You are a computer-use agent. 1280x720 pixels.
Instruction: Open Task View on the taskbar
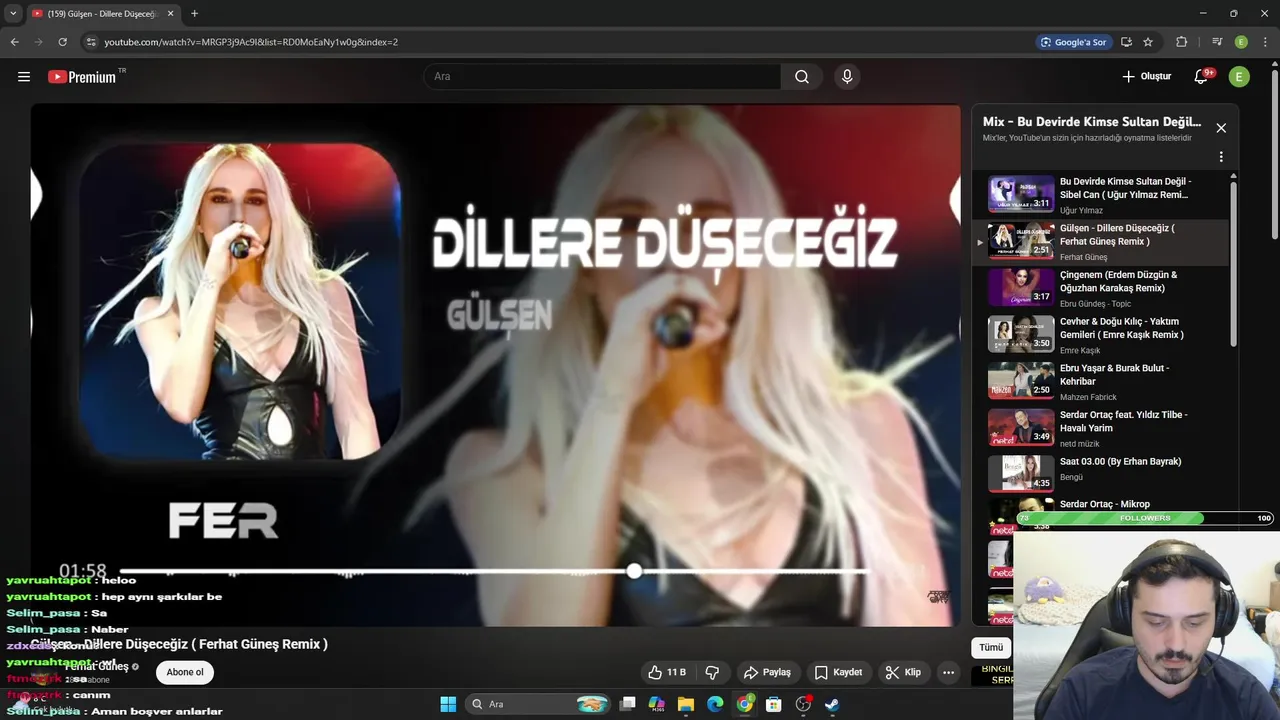tap(627, 704)
